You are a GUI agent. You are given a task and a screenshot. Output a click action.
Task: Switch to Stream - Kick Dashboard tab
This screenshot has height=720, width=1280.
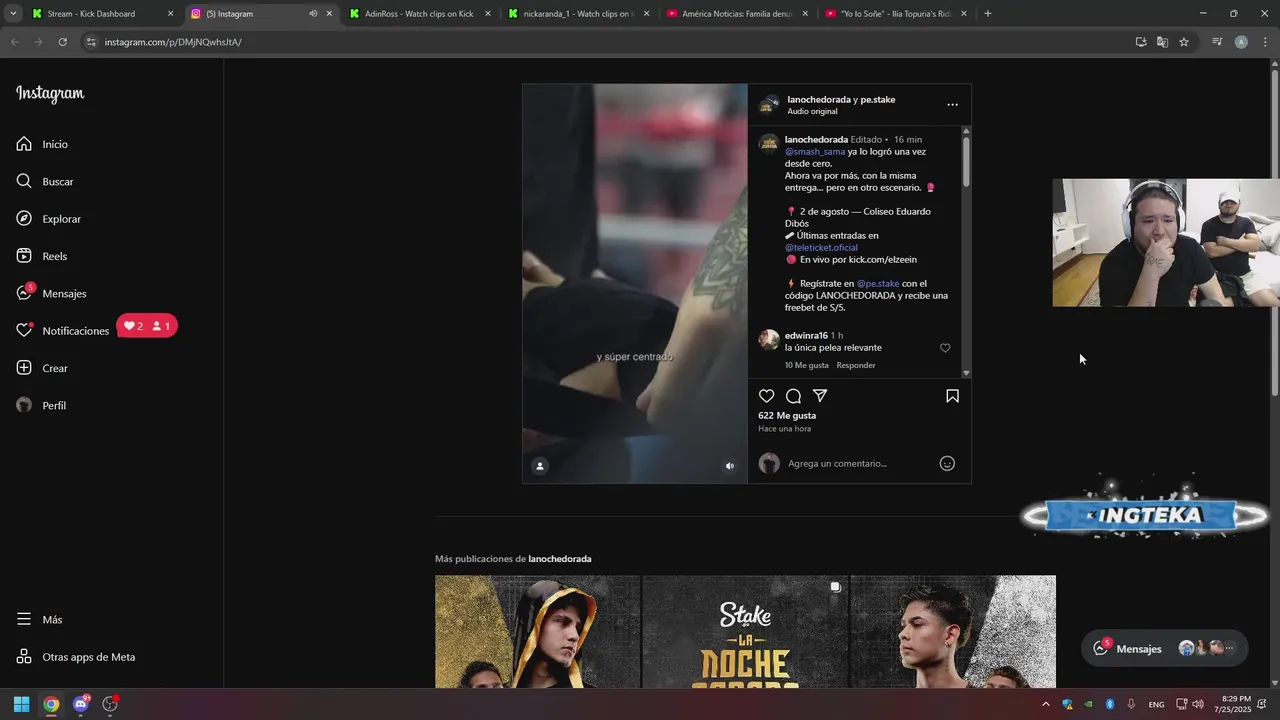(102, 14)
